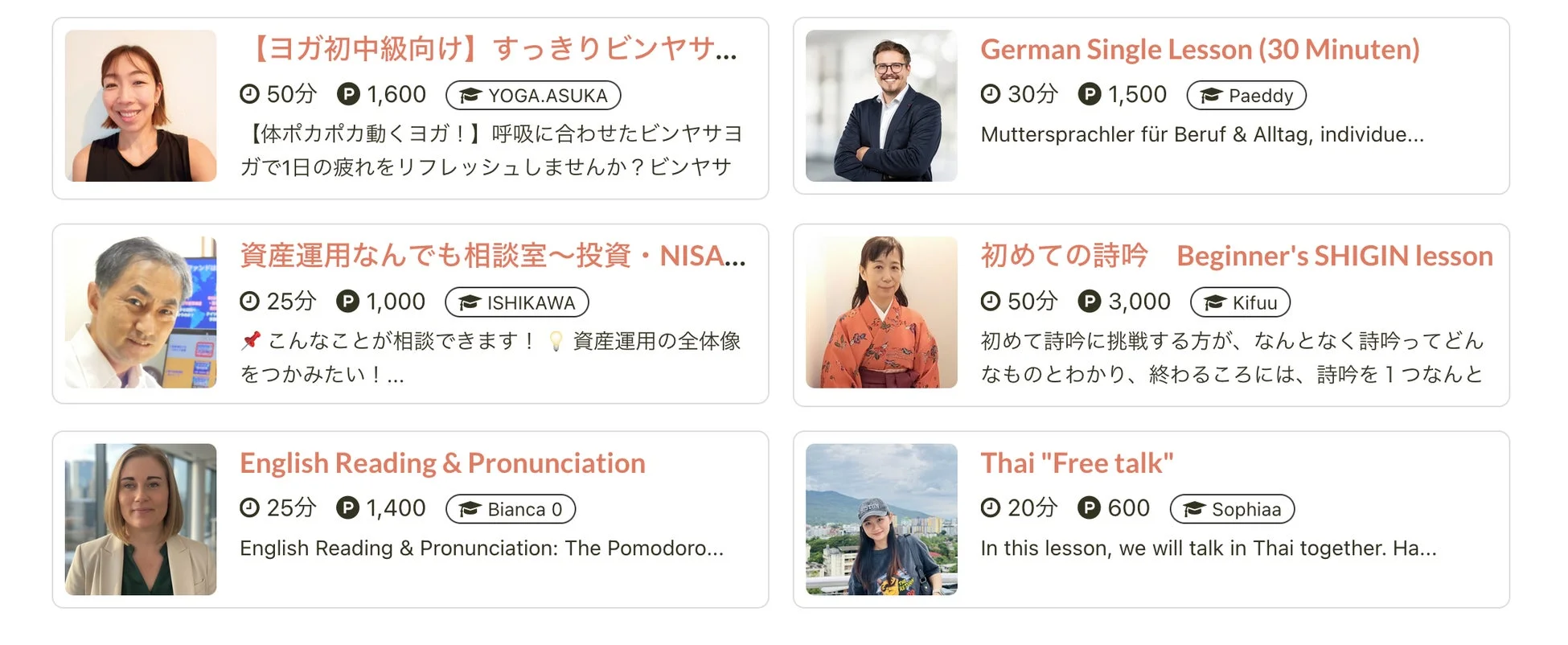Click the P points icon beside 3,000
The width and height of the screenshot is (1568, 645).
tap(1090, 301)
